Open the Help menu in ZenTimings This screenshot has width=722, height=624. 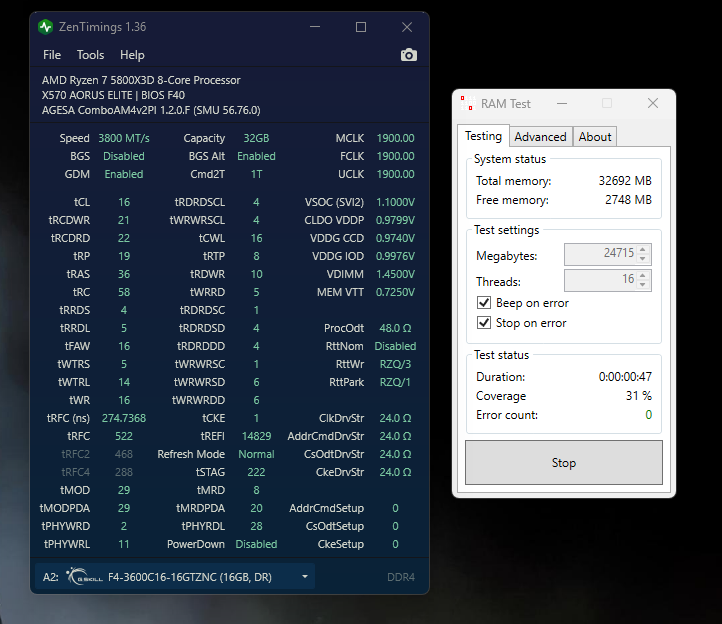pyautogui.click(x=132, y=55)
